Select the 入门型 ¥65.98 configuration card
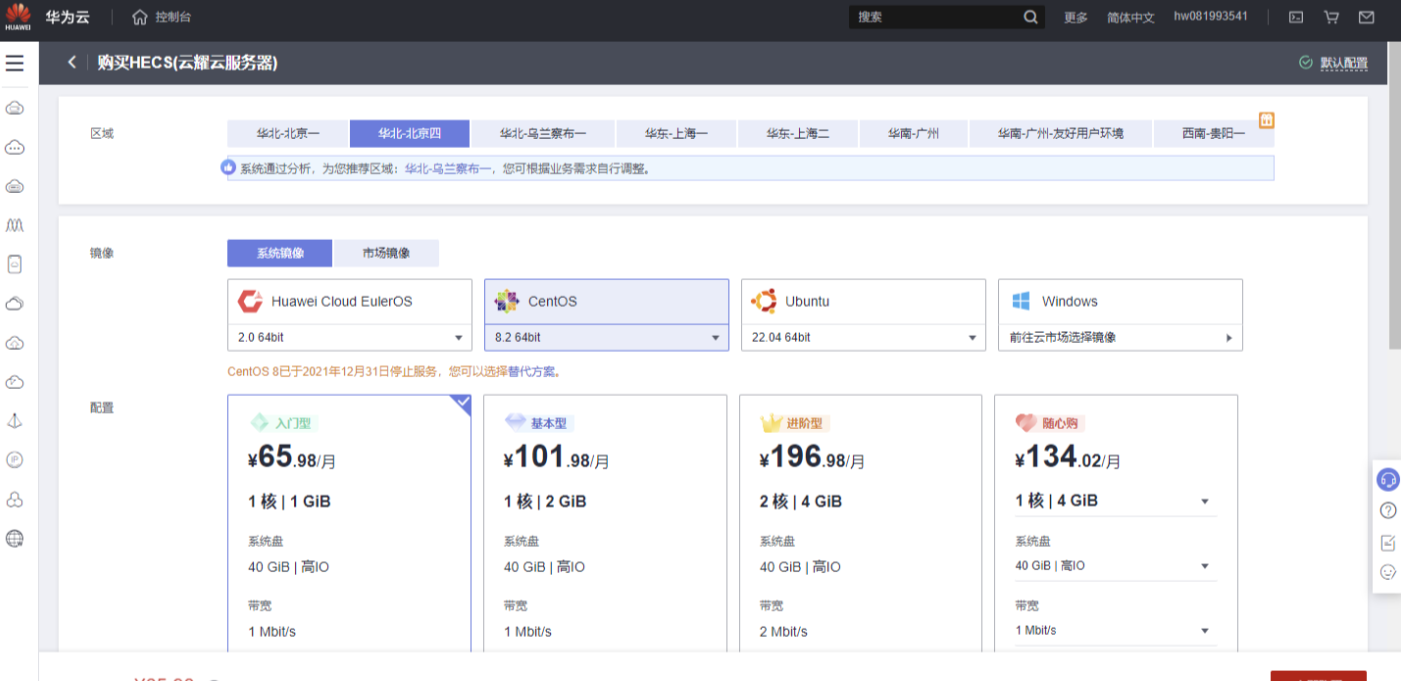This screenshot has height=681, width=1401. [349, 523]
